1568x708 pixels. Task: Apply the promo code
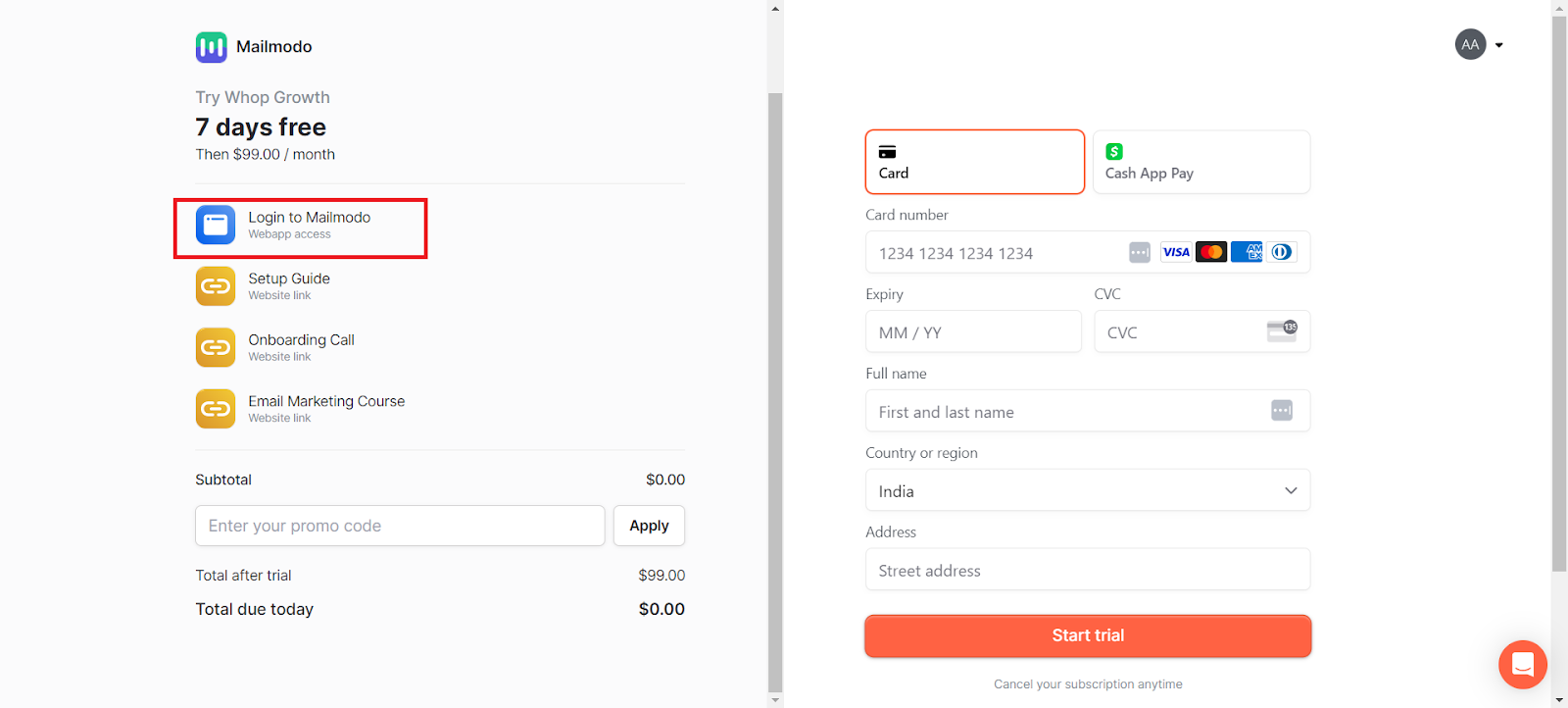click(649, 526)
